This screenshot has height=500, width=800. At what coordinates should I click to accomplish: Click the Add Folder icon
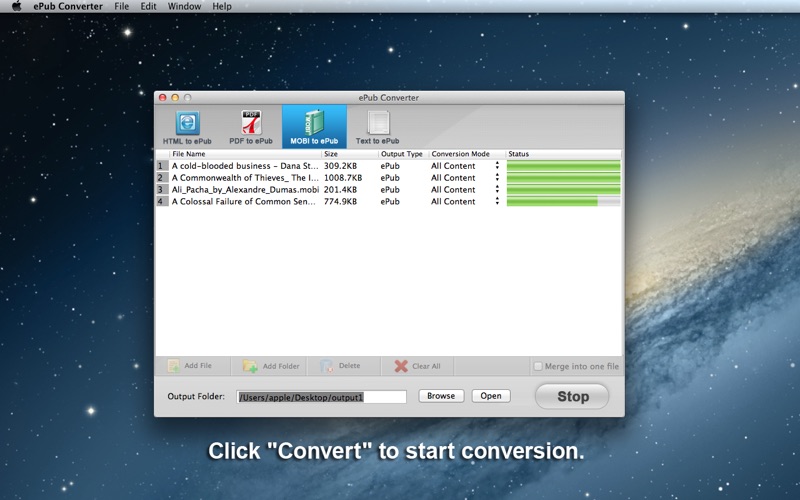point(250,366)
